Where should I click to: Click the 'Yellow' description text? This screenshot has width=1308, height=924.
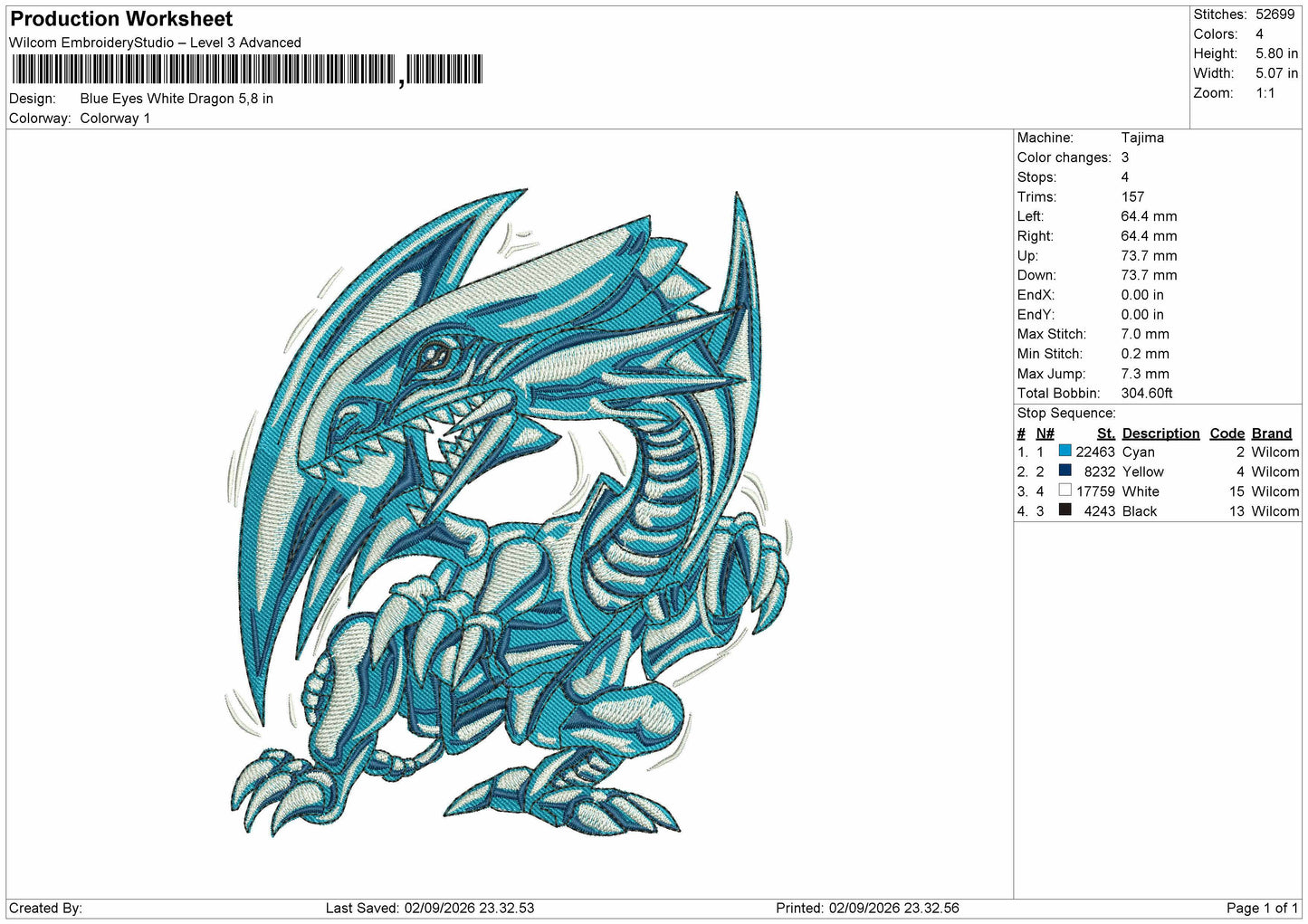coord(1142,472)
